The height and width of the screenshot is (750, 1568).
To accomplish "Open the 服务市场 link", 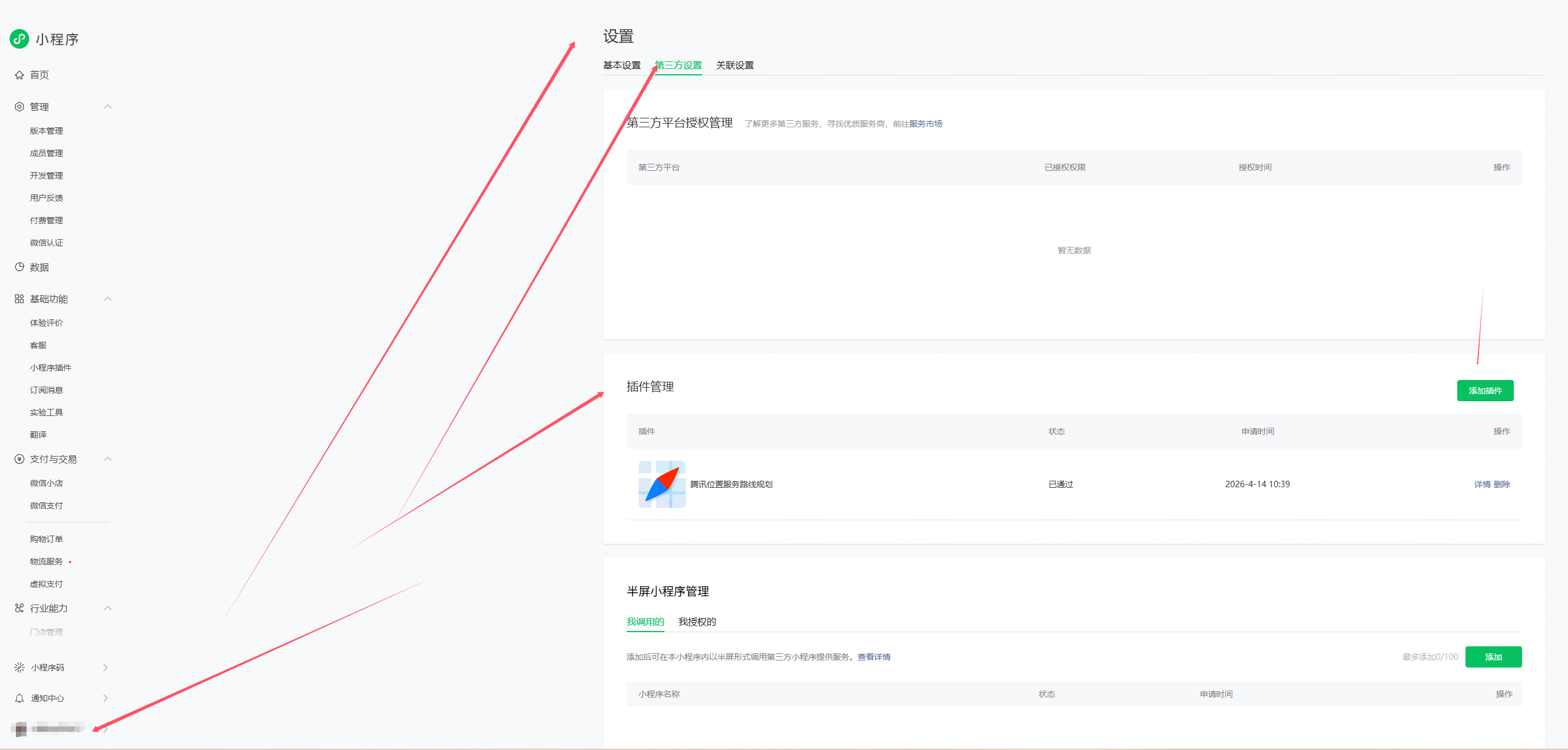I will click(x=925, y=124).
